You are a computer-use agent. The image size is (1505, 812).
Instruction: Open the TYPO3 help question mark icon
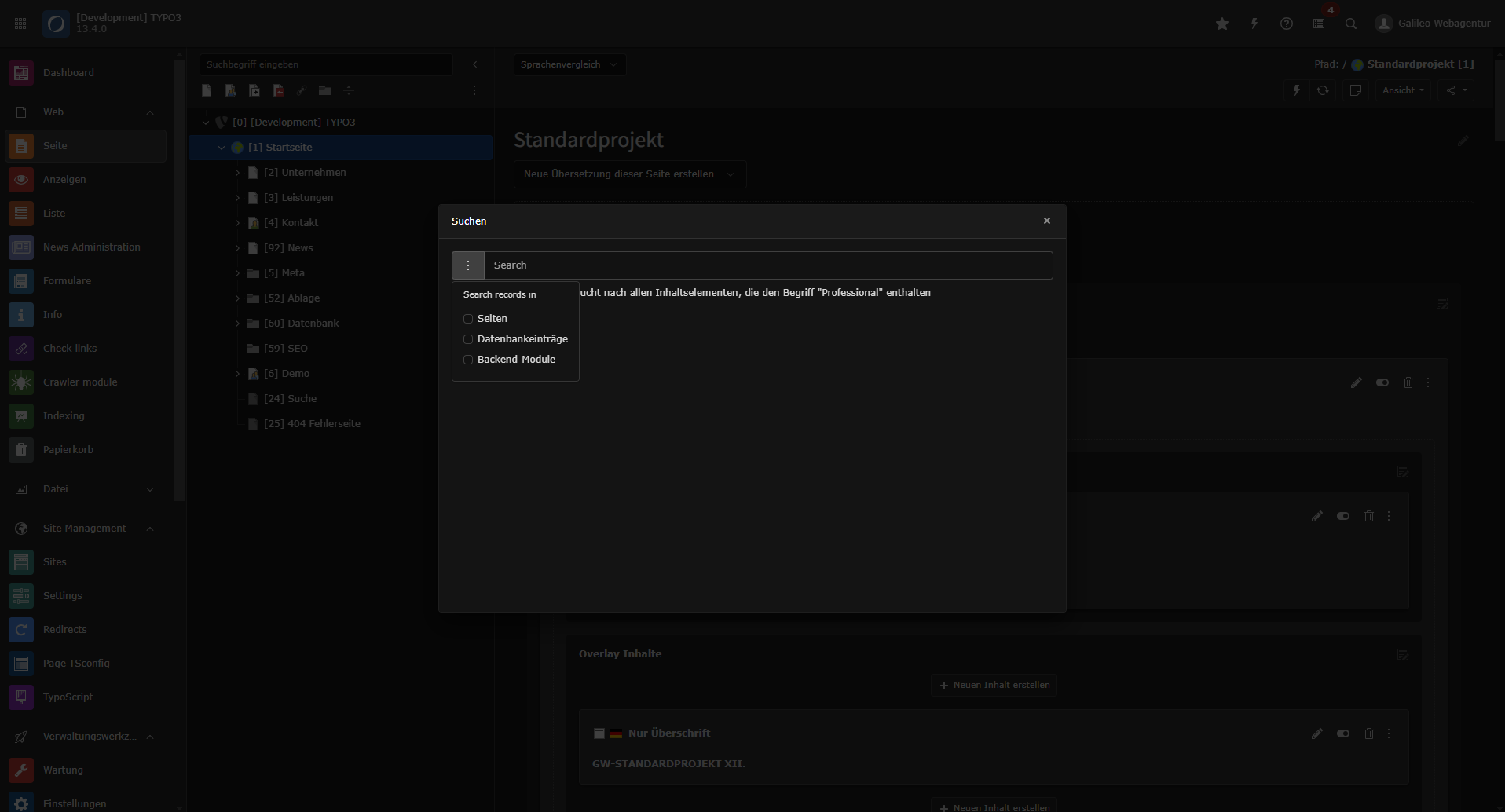1287,24
